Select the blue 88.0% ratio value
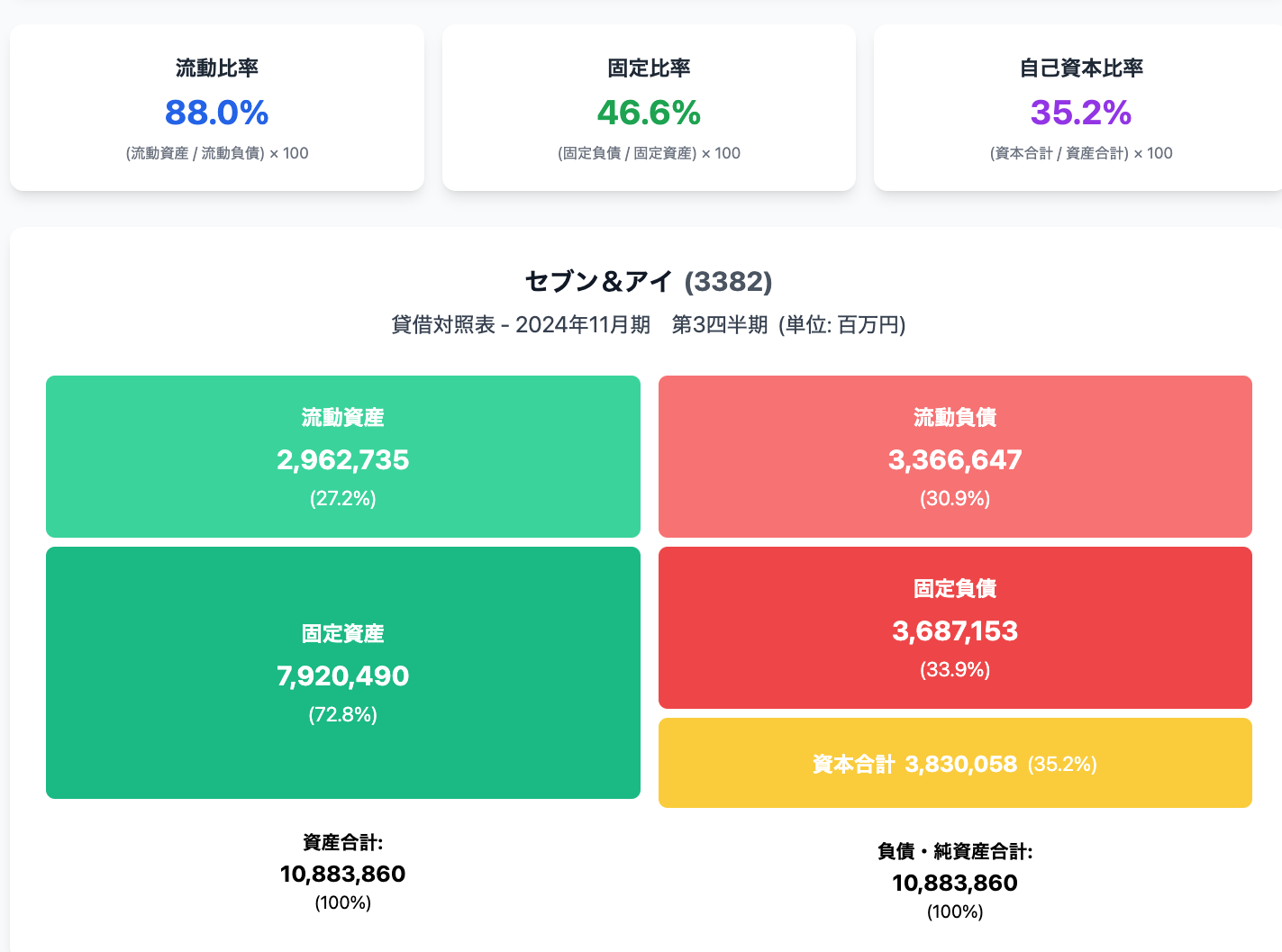 pyautogui.click(x=216, y=113)
